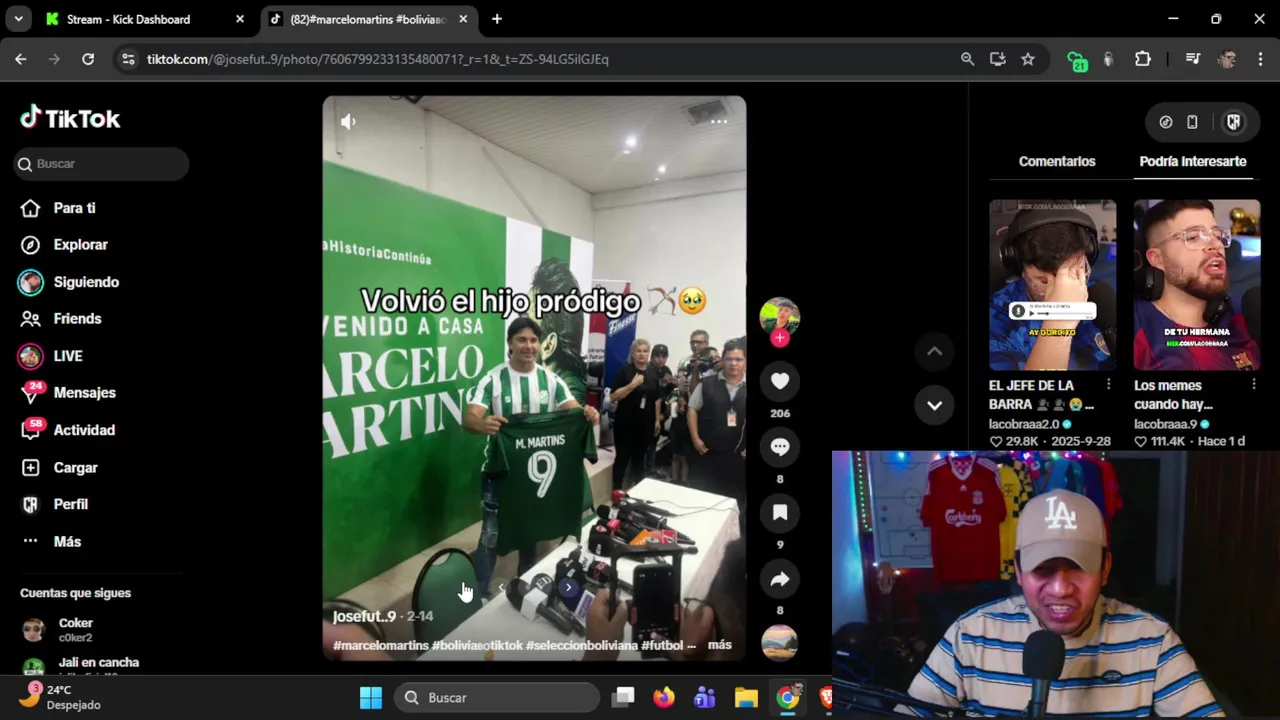Go to the next post with down chevron
Screen dimensions: 1280x720
[x=934, y=405]
